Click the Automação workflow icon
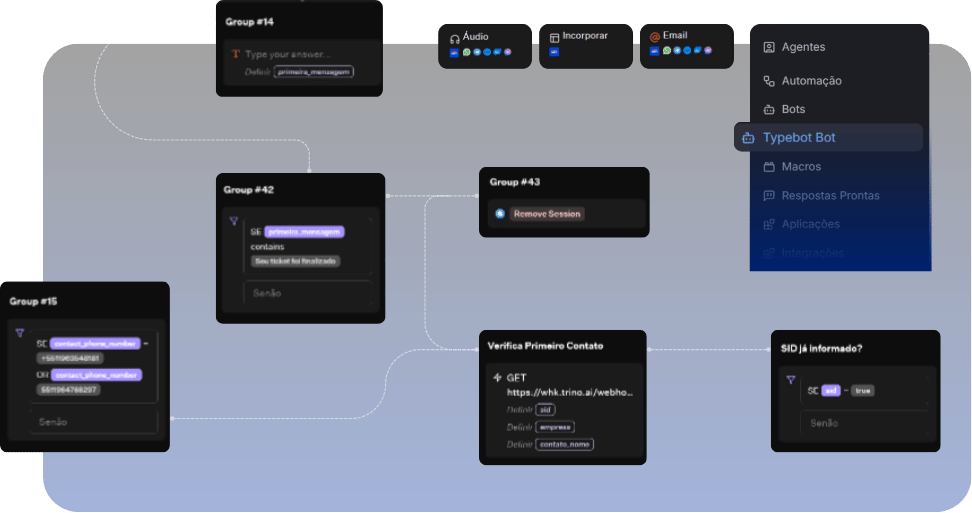Image resolution: width=972 pixels, height=513 pixels. tap(769, 81)
